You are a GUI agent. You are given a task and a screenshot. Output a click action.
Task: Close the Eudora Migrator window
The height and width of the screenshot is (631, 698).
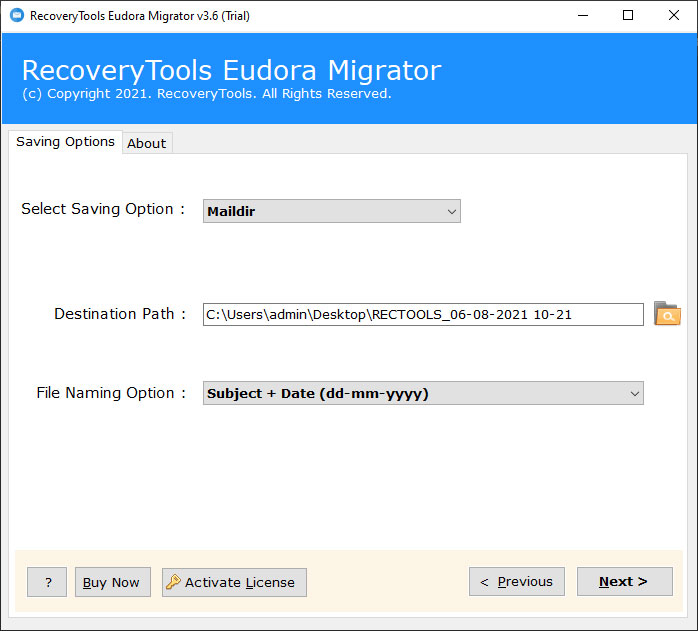(674, 16)
